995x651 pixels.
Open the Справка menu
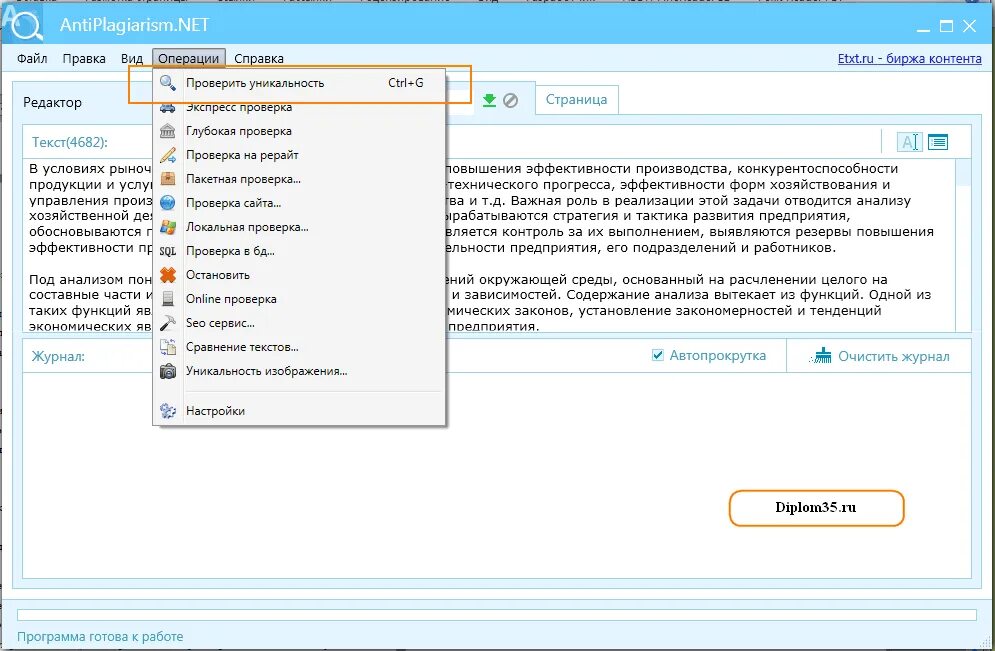click(259, 58)
